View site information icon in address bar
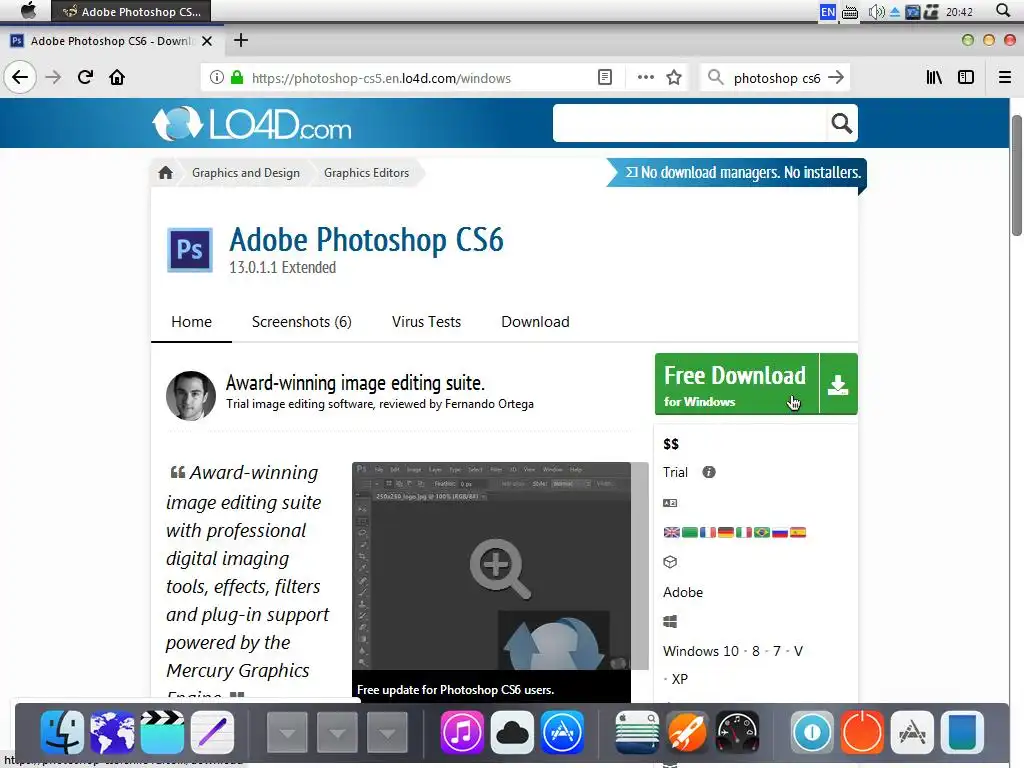This screenshot has height=768, width=1024. (217, 78)
